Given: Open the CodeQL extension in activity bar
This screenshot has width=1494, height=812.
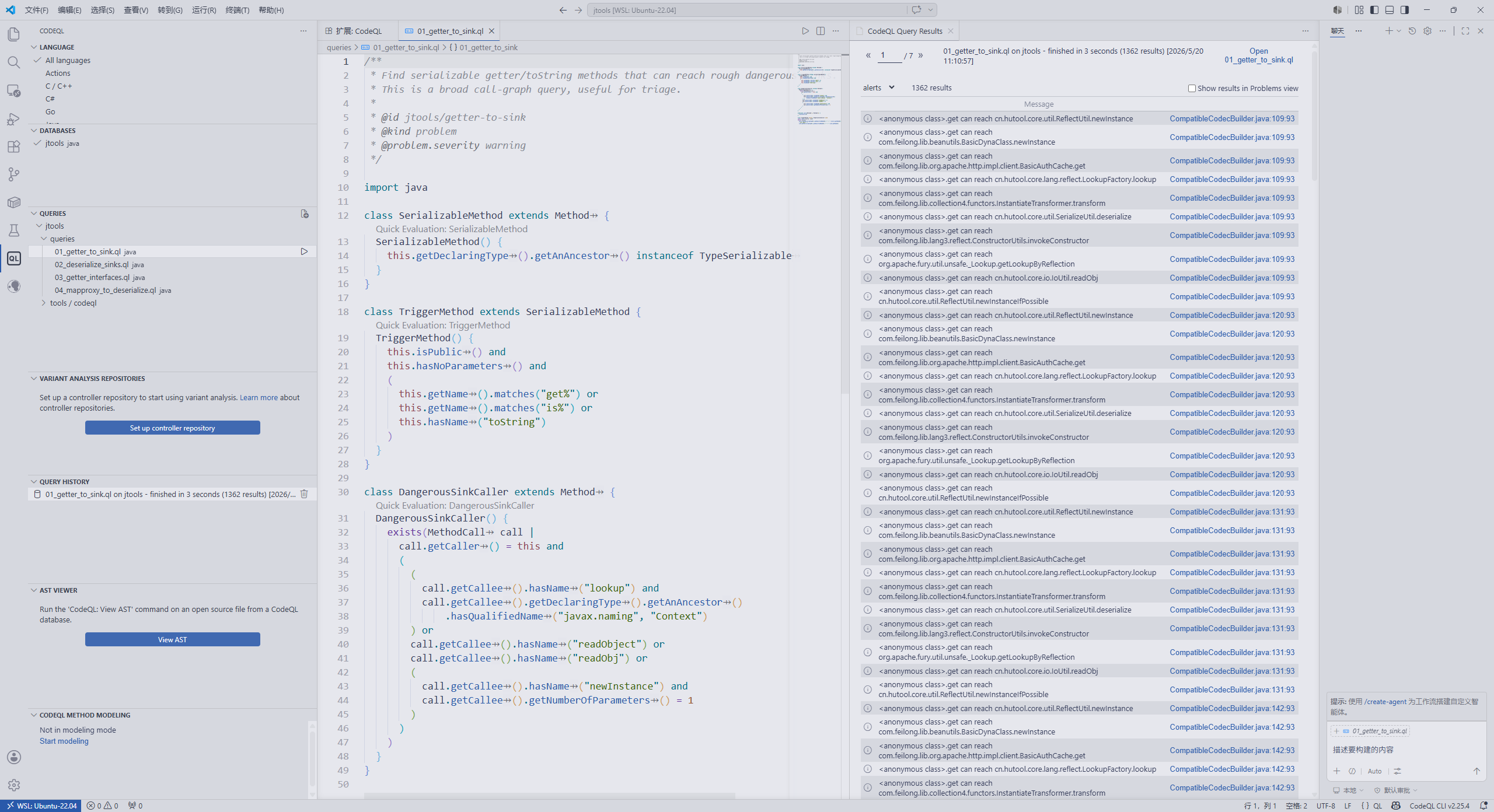Looking at the screenshot, I should tap(14, 258).
